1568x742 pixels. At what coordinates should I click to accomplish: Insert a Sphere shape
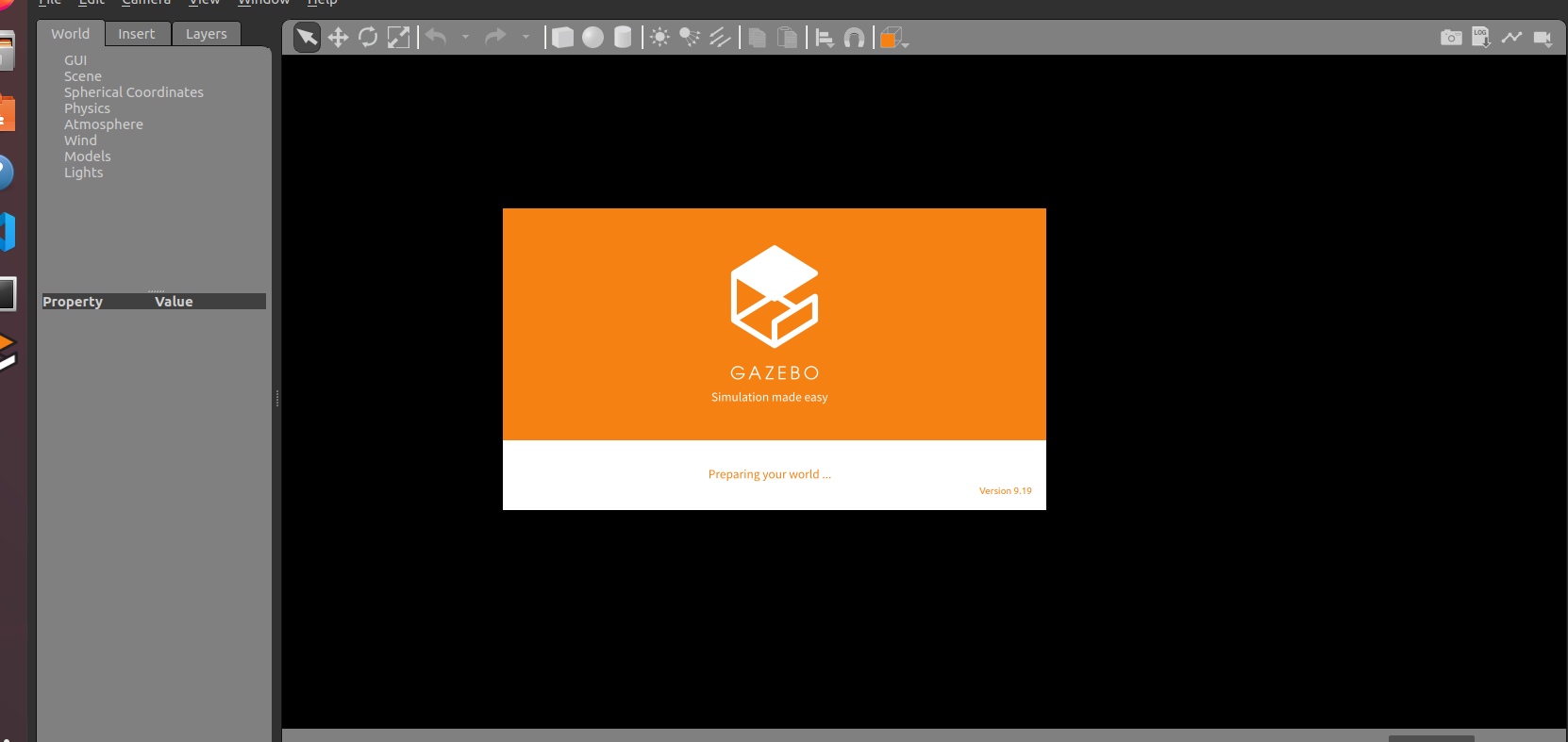[592, 37]
